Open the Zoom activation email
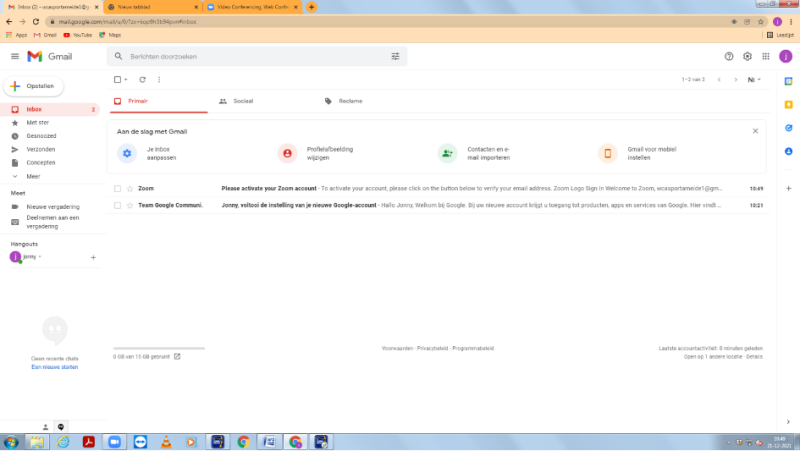Screen dimensions: 800x451 pos(438,189)
